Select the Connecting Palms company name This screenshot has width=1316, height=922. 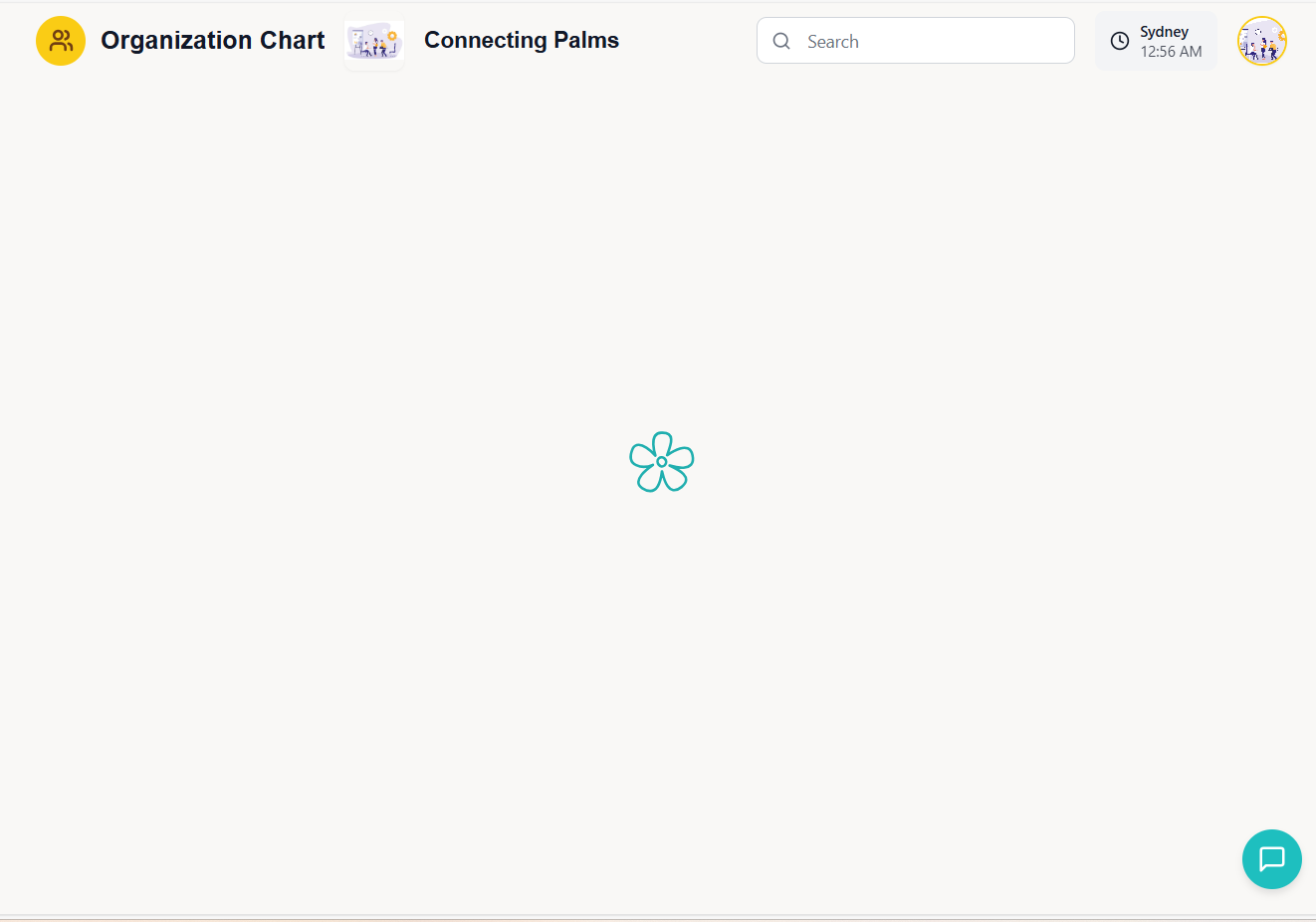click(521, 41)
